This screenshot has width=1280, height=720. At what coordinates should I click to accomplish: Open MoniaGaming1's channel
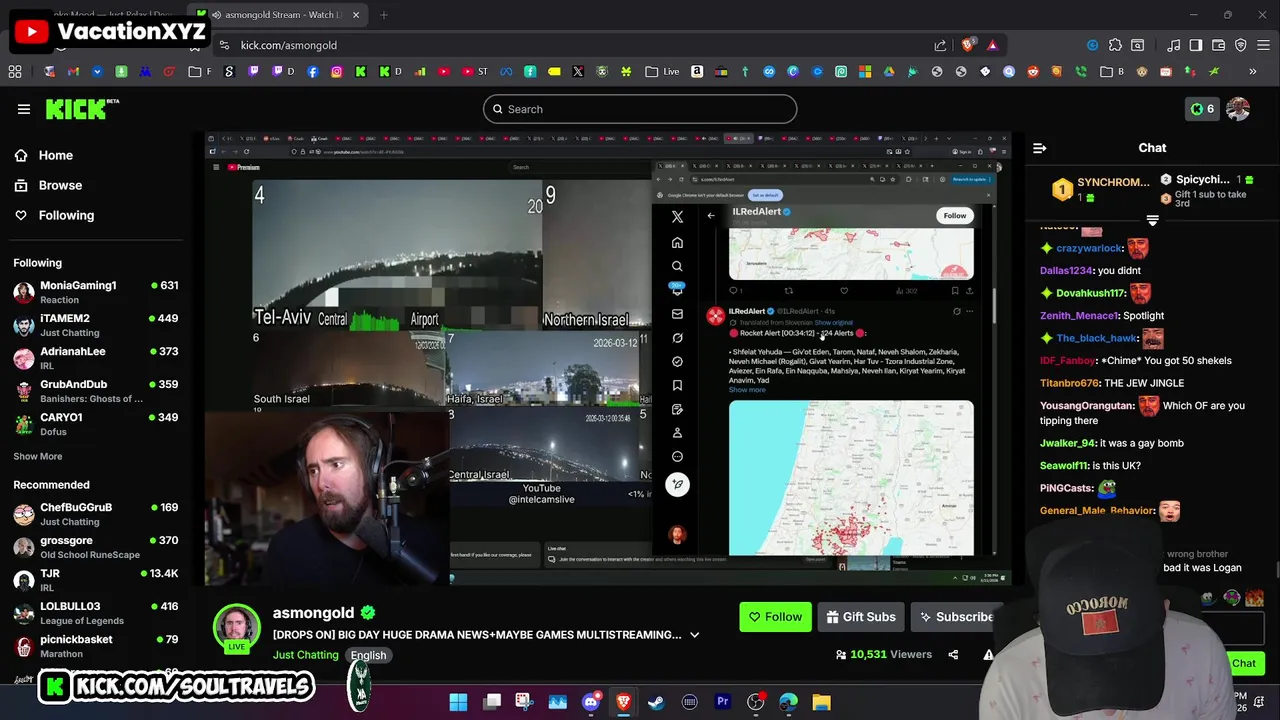[x=96, y=292]
